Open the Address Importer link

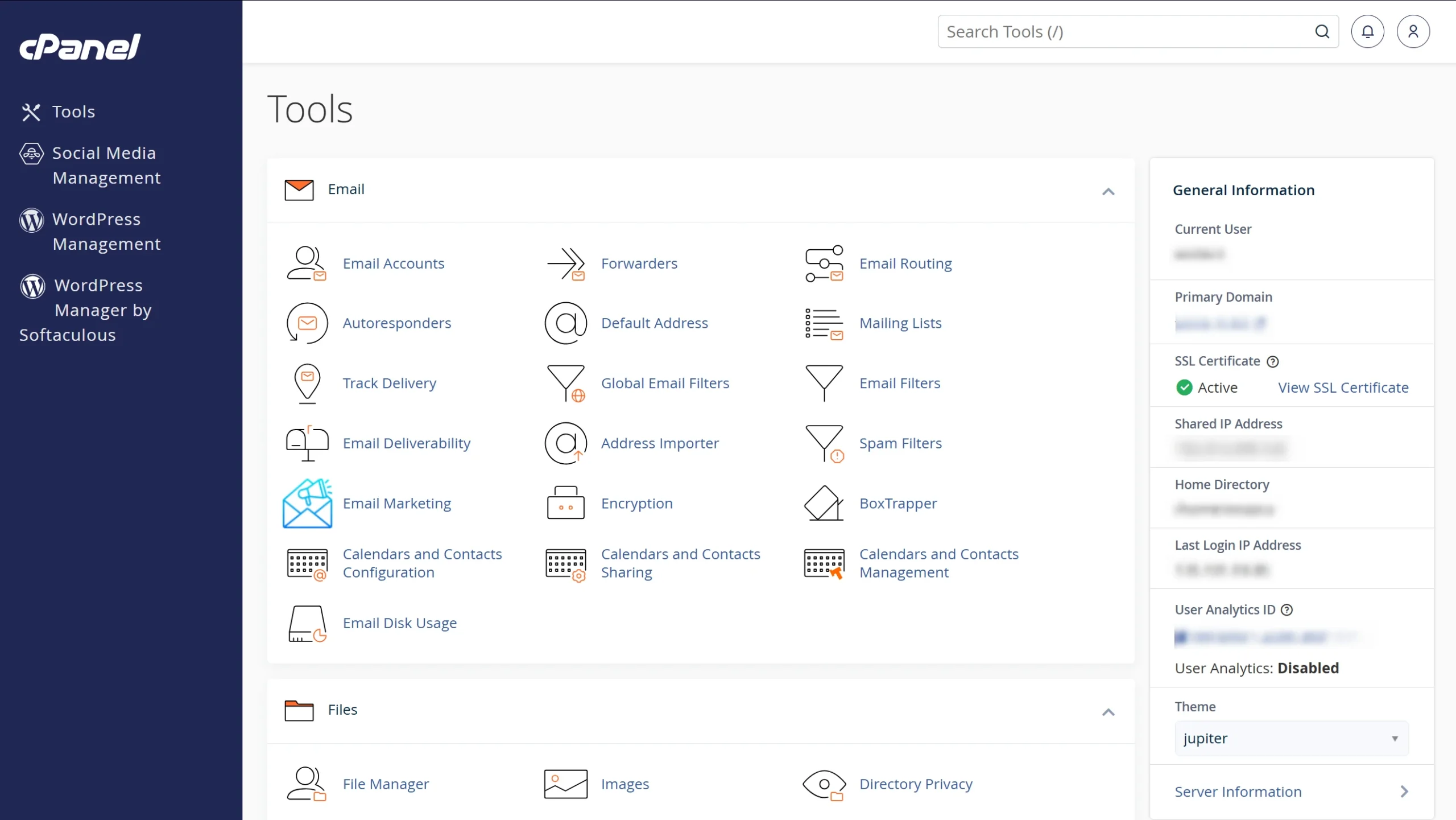[x=660, y=443]
